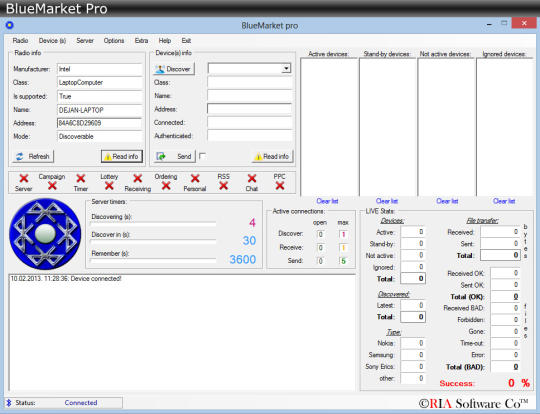
Task: Tick the checkbox next to Send button
Action: (x=202, y=156)
